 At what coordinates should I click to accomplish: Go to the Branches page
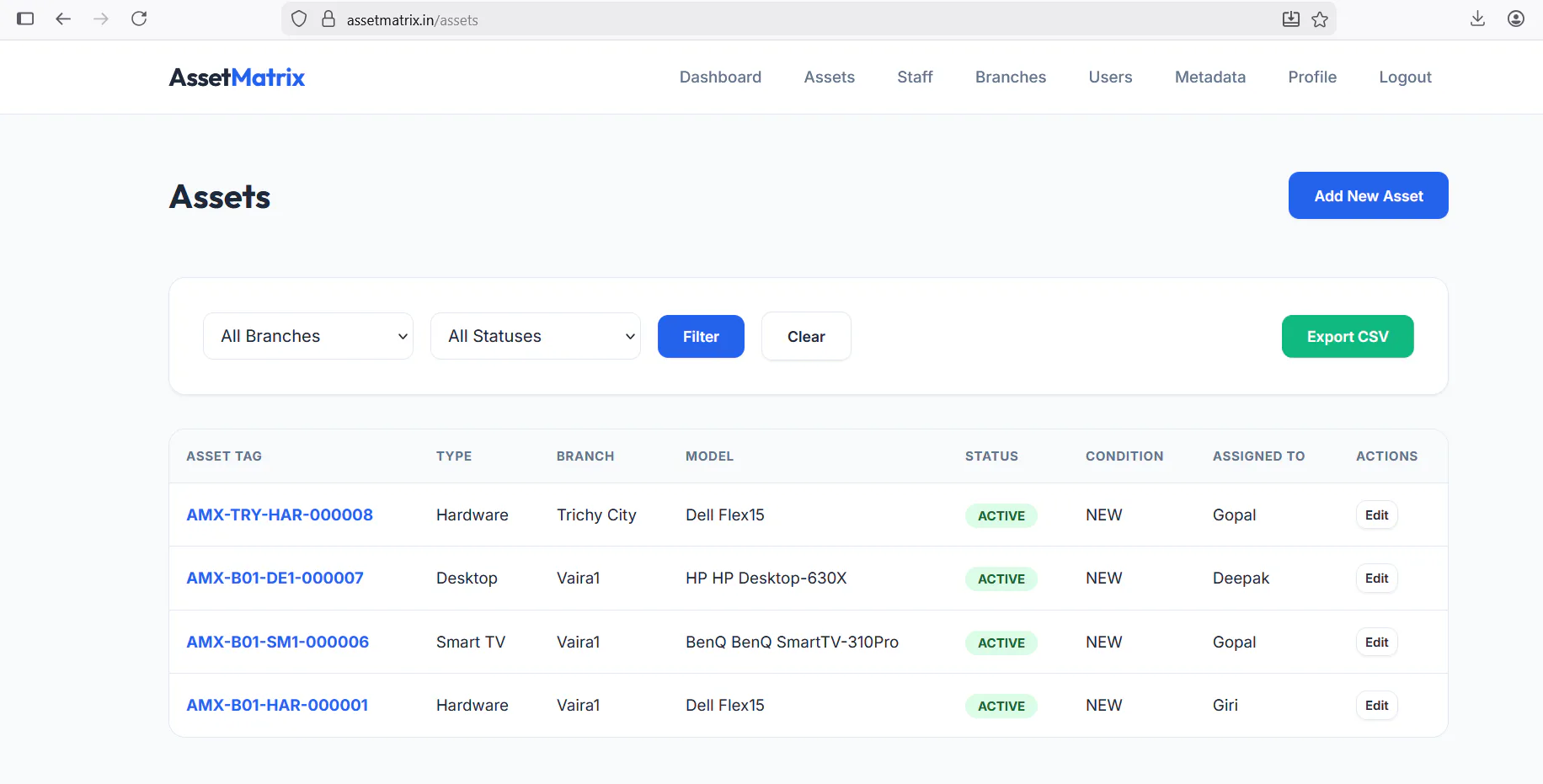click(x=1011, y=77)
